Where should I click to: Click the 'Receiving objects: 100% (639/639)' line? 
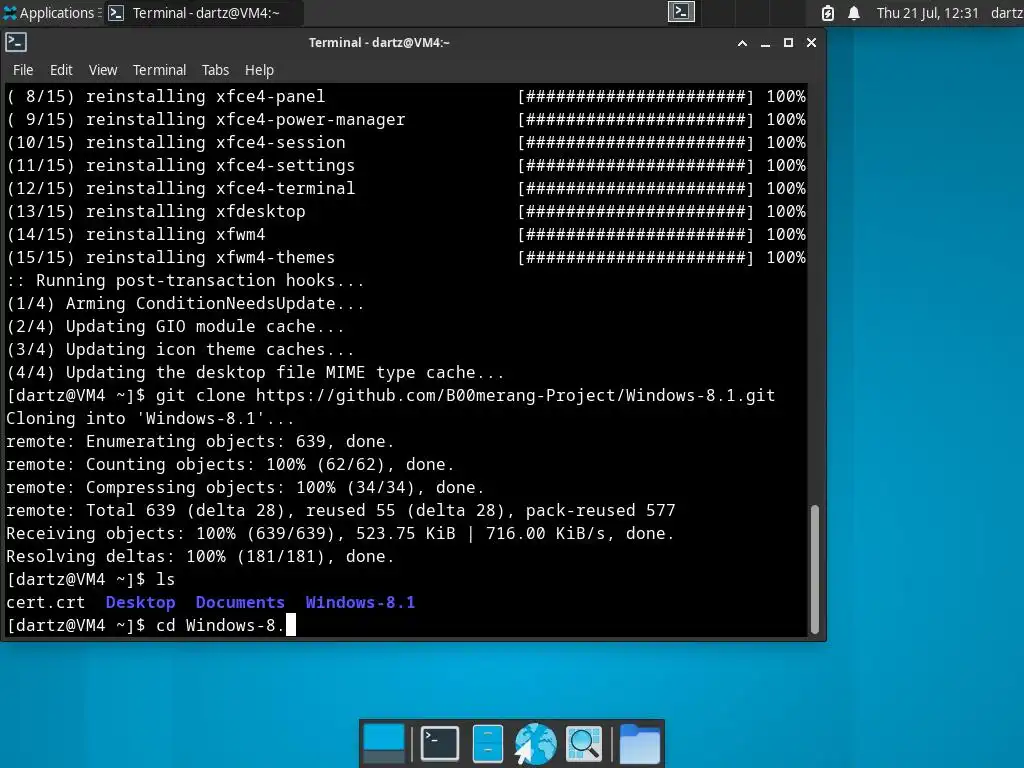pyautogui.click(x=340, y=533)
